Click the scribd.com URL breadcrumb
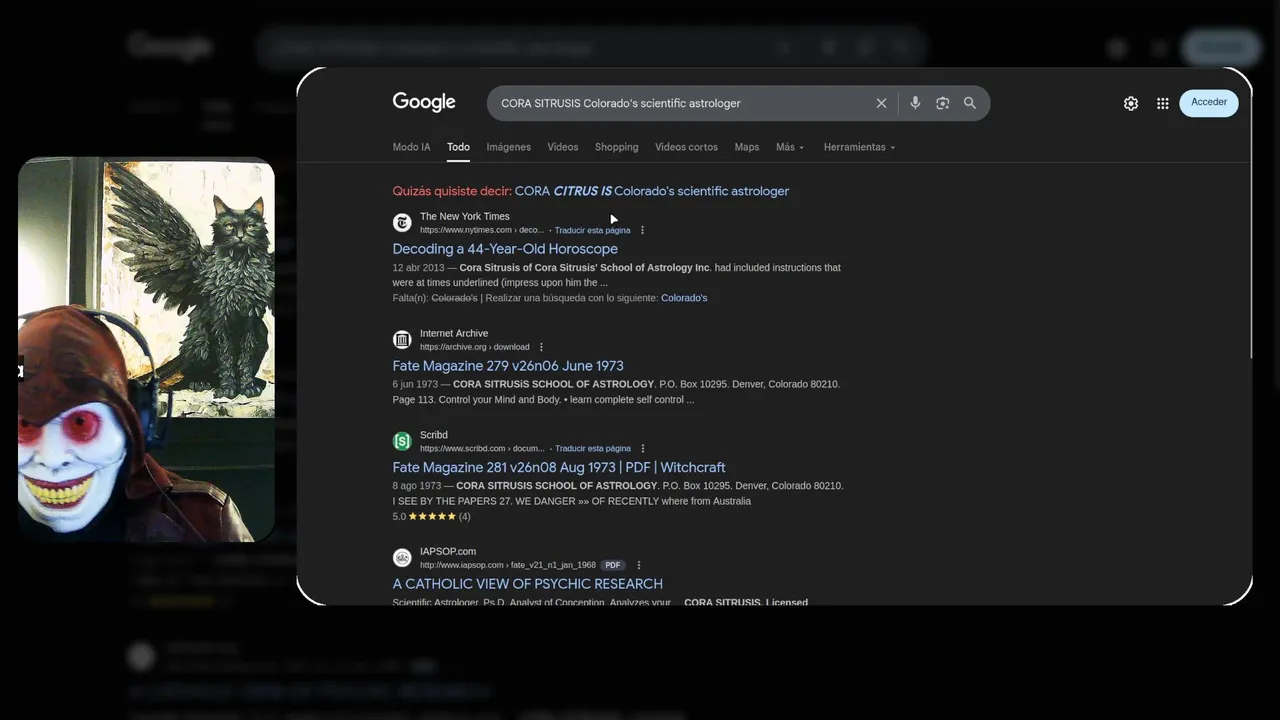The height and width of the screenshot is (720, 1280). tap(482, 449)
